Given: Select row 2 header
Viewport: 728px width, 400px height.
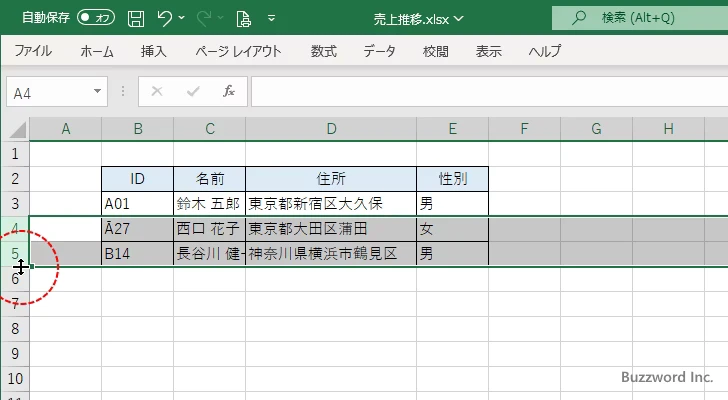Looking at the screenshot, I should pyautogui.click(x=15, y=179).
